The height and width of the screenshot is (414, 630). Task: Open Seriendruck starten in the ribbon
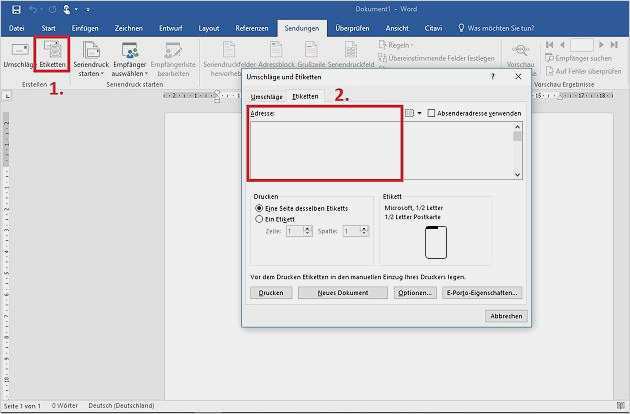point(90,54)
